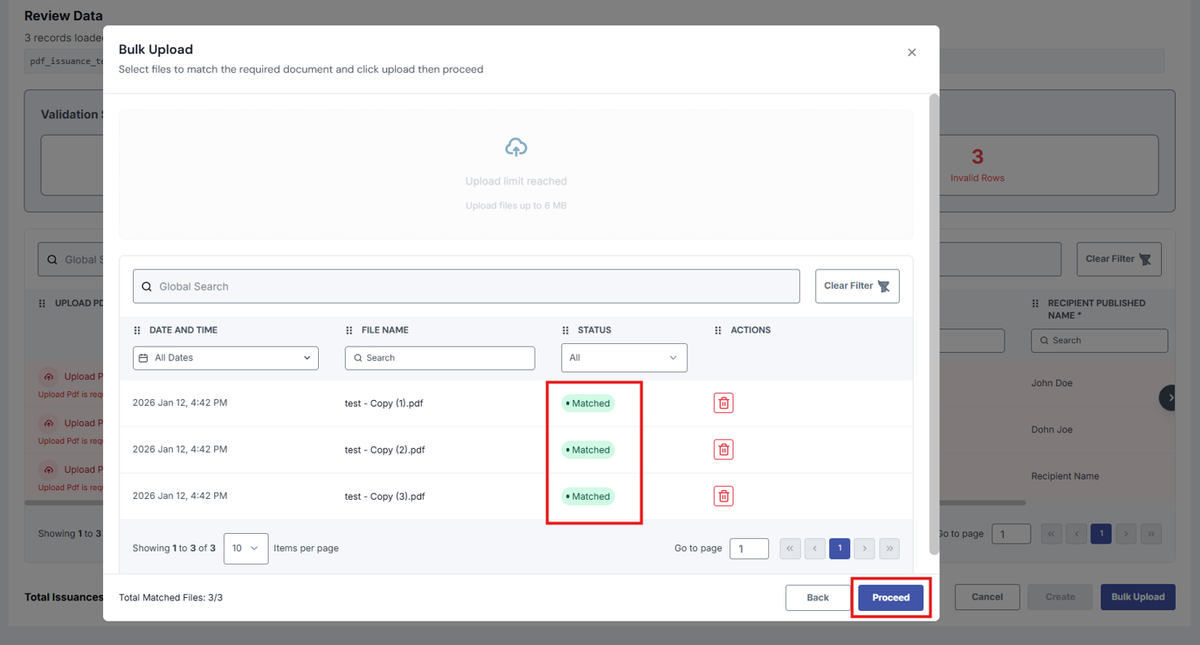
Task: Go to the dialog's last page
Action: tap(890, 549)
